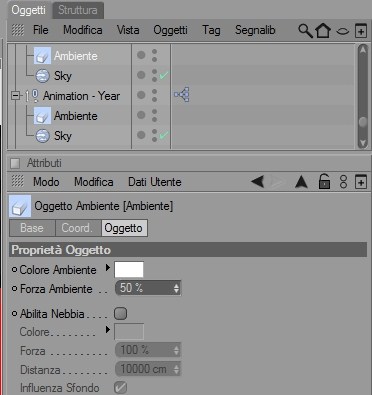Click the new panel plus icon beside lock
This screenshot has height=395, width=372.
coord(361,182)
